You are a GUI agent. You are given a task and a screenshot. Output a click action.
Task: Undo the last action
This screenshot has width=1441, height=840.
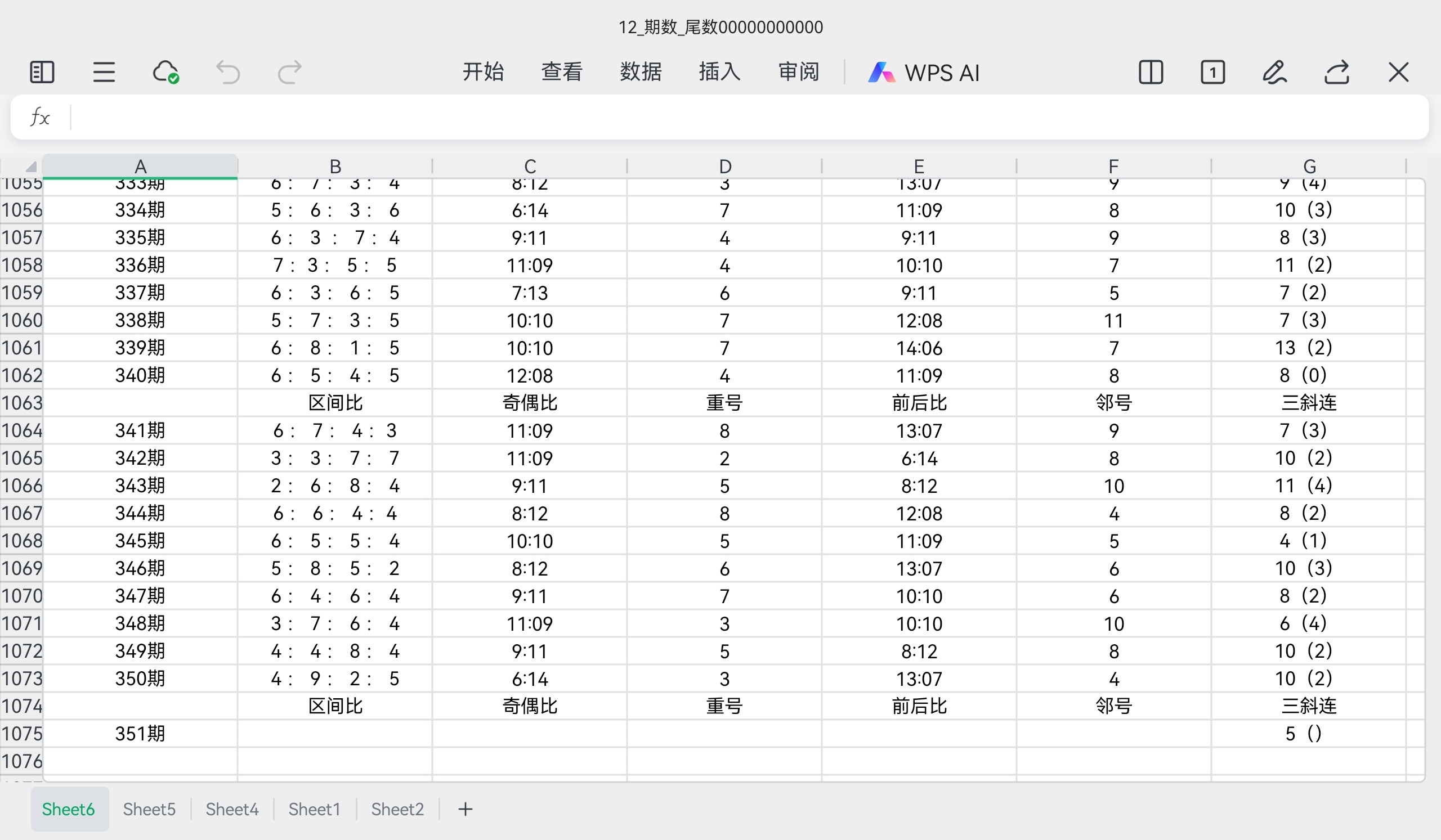click(x=227, y=73)
